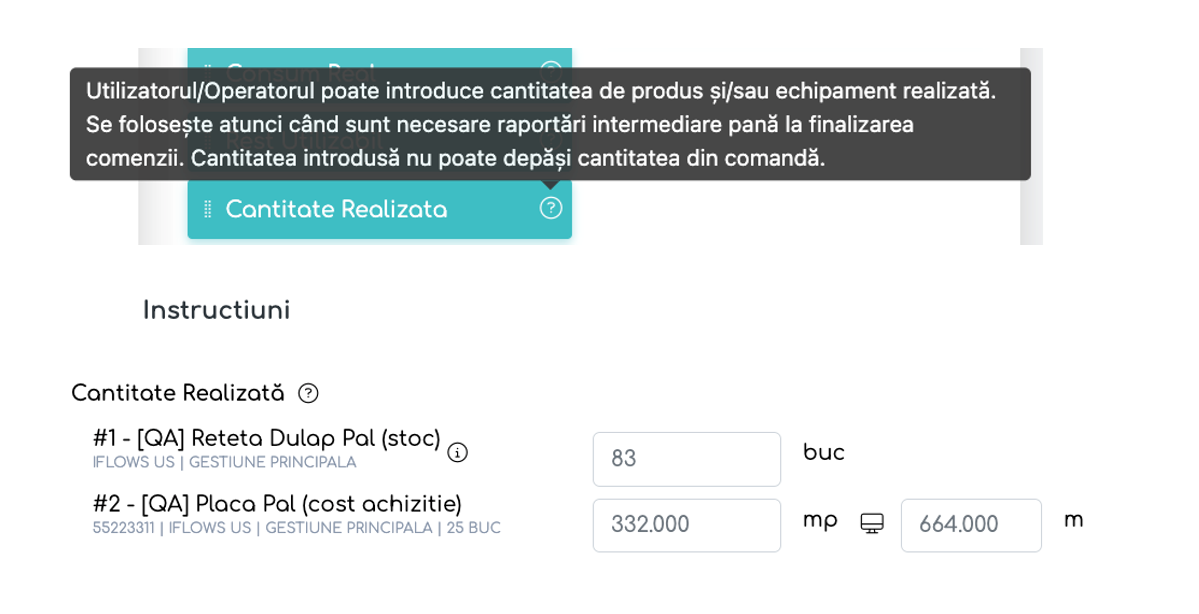Click the Instructiuni section heading
This screenshot has width=1199, height=614.
pos(216,310)
